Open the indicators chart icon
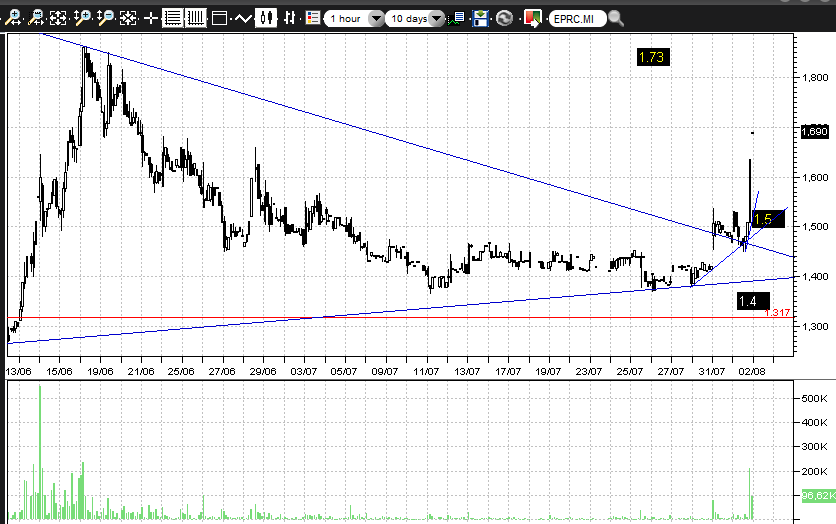The width and height of the screenshot is (836, 524). [x=457, y=18]
